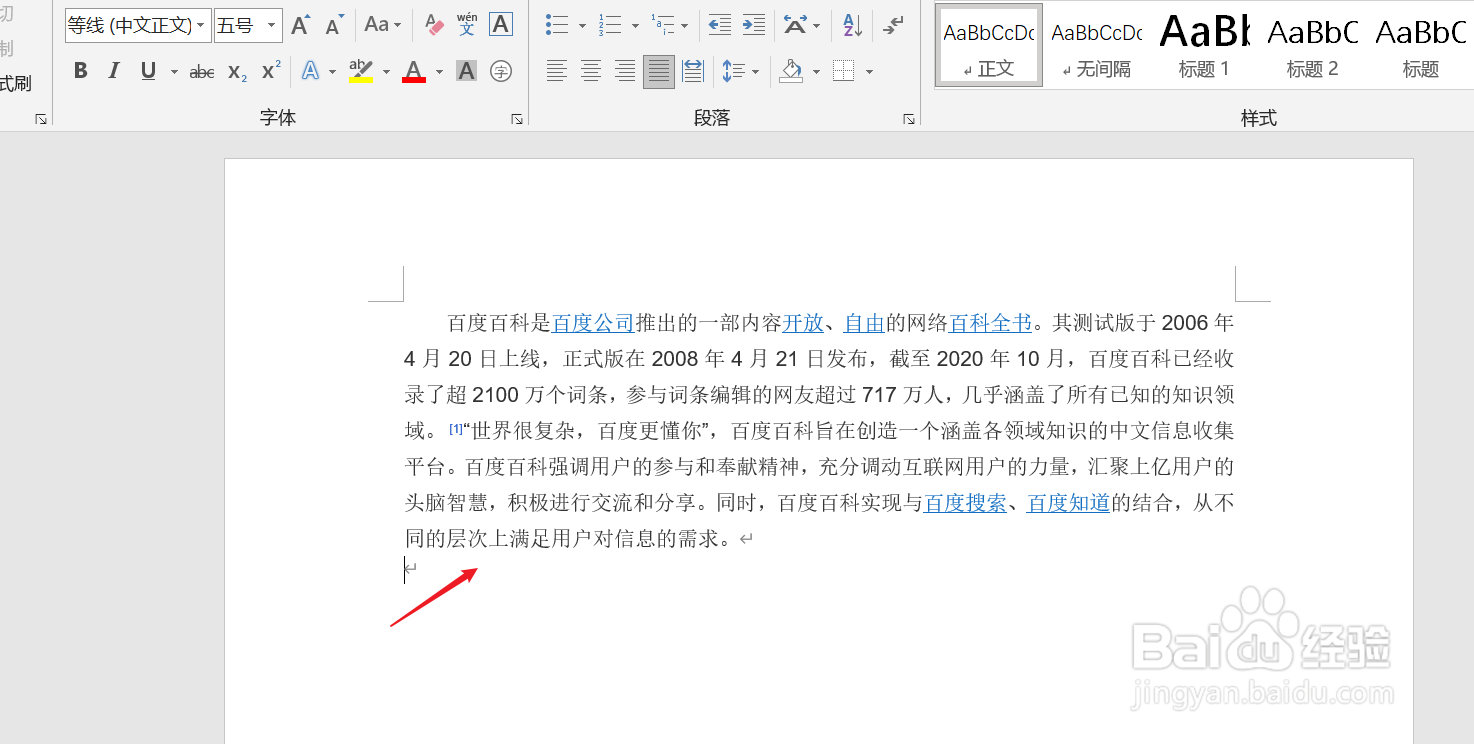
Task: Toggle underline formatting
Action: point(149,71)
